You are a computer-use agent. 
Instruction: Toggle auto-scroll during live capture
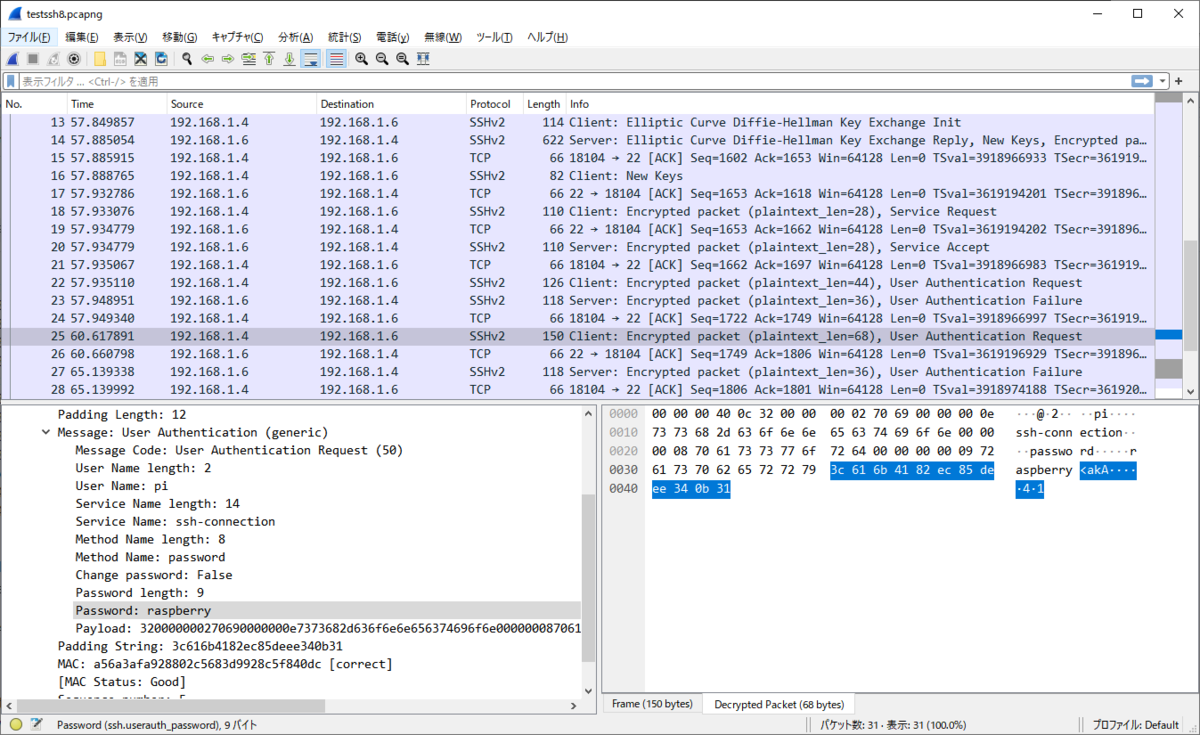coord(312,58)
